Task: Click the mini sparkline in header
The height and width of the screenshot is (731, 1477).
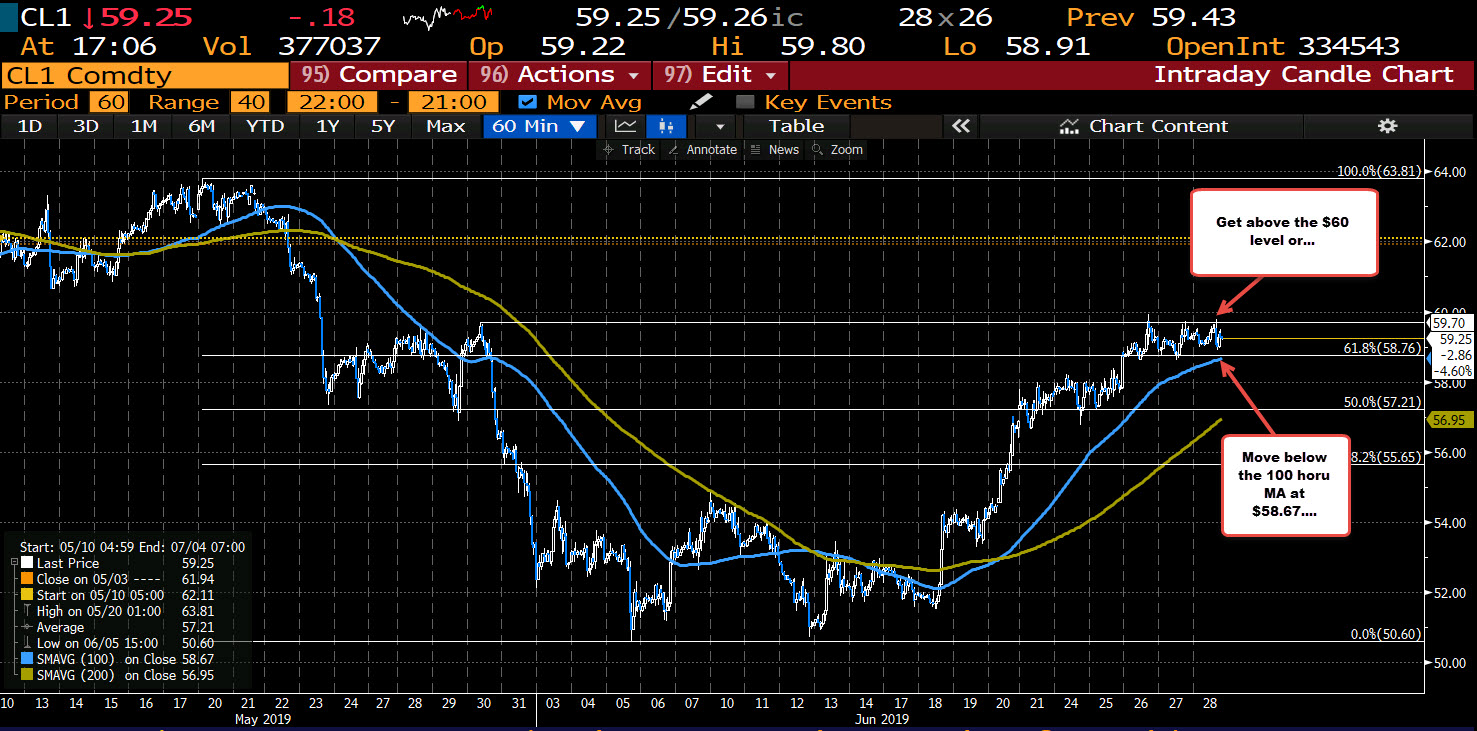Action: 448,17
